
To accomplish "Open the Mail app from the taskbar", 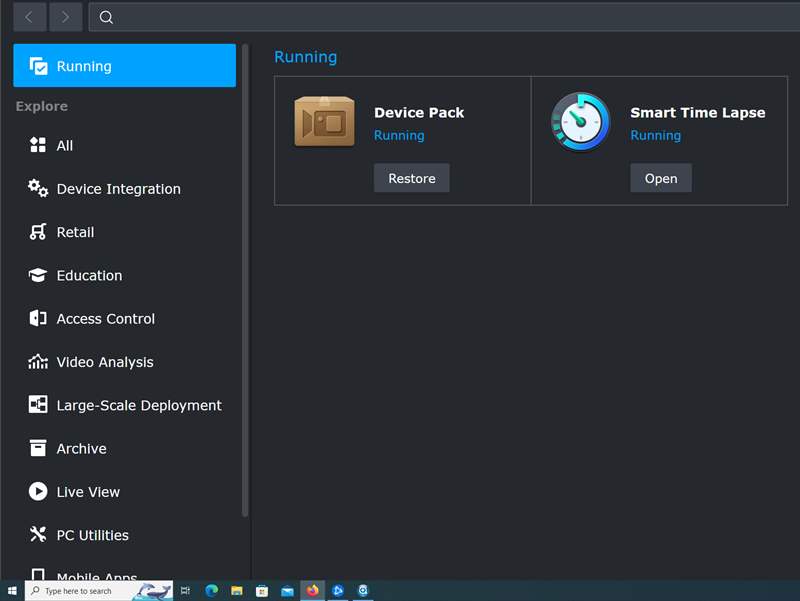I will [287, 591].
